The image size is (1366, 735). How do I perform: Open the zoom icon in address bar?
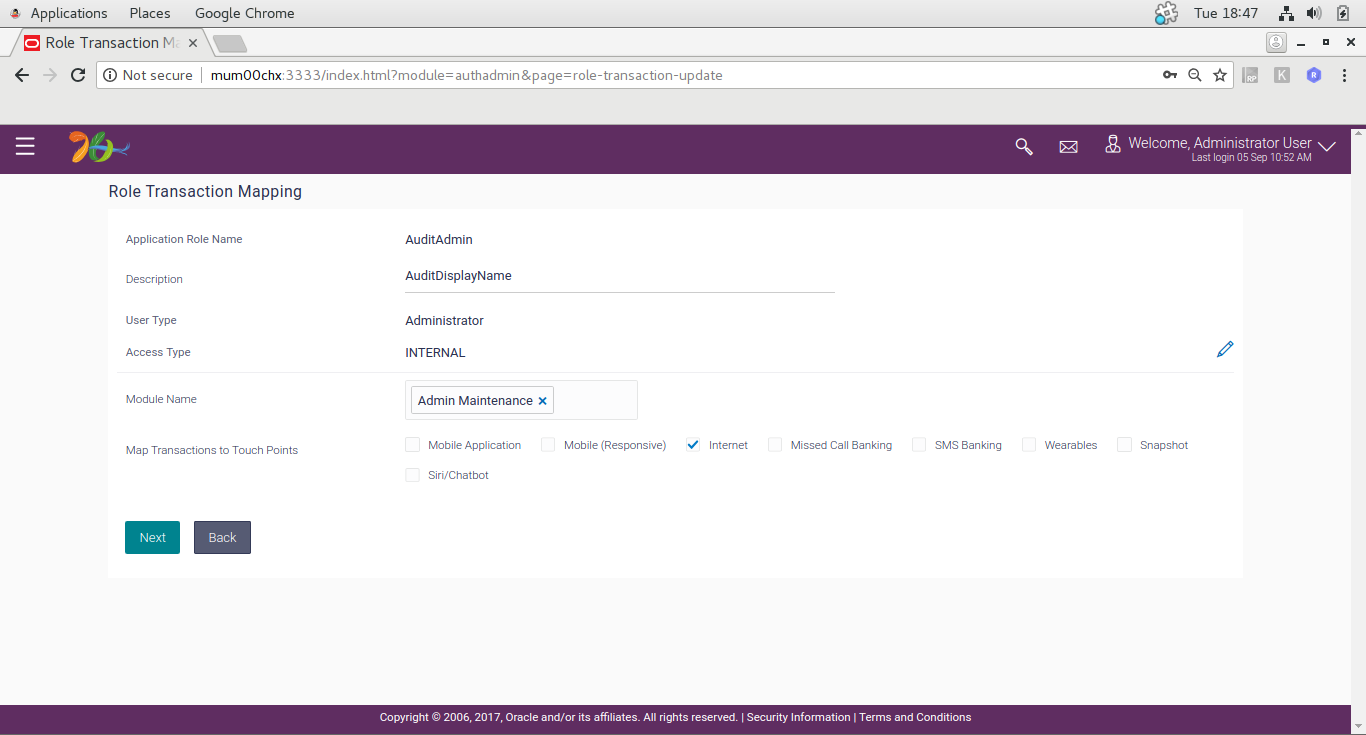click(x=1194, y=75)
